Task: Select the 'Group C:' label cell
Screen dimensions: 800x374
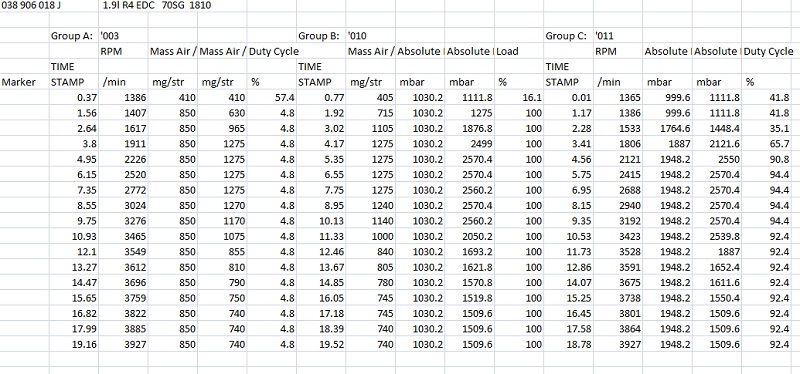Action: coord(568,36)
